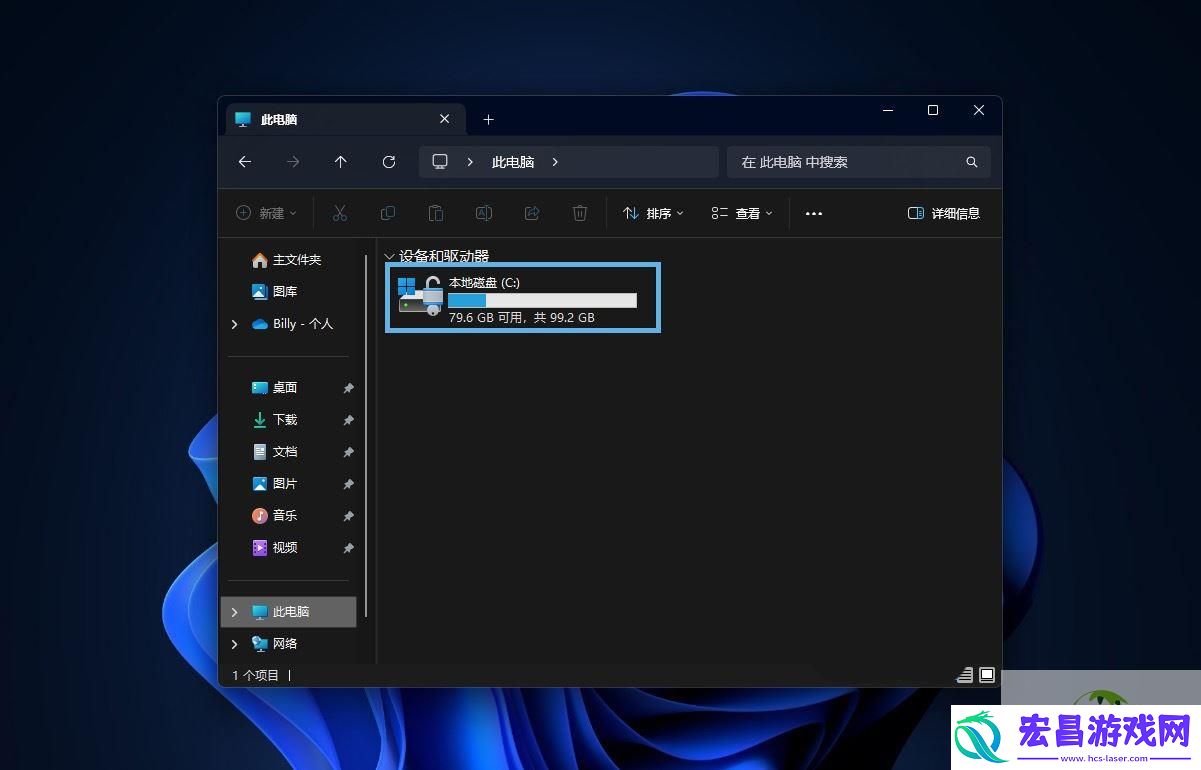Viewport: 1201px width, 770px height.
Task: Open the 新建 new item dropdown
Action: click(x=266, y=213)
